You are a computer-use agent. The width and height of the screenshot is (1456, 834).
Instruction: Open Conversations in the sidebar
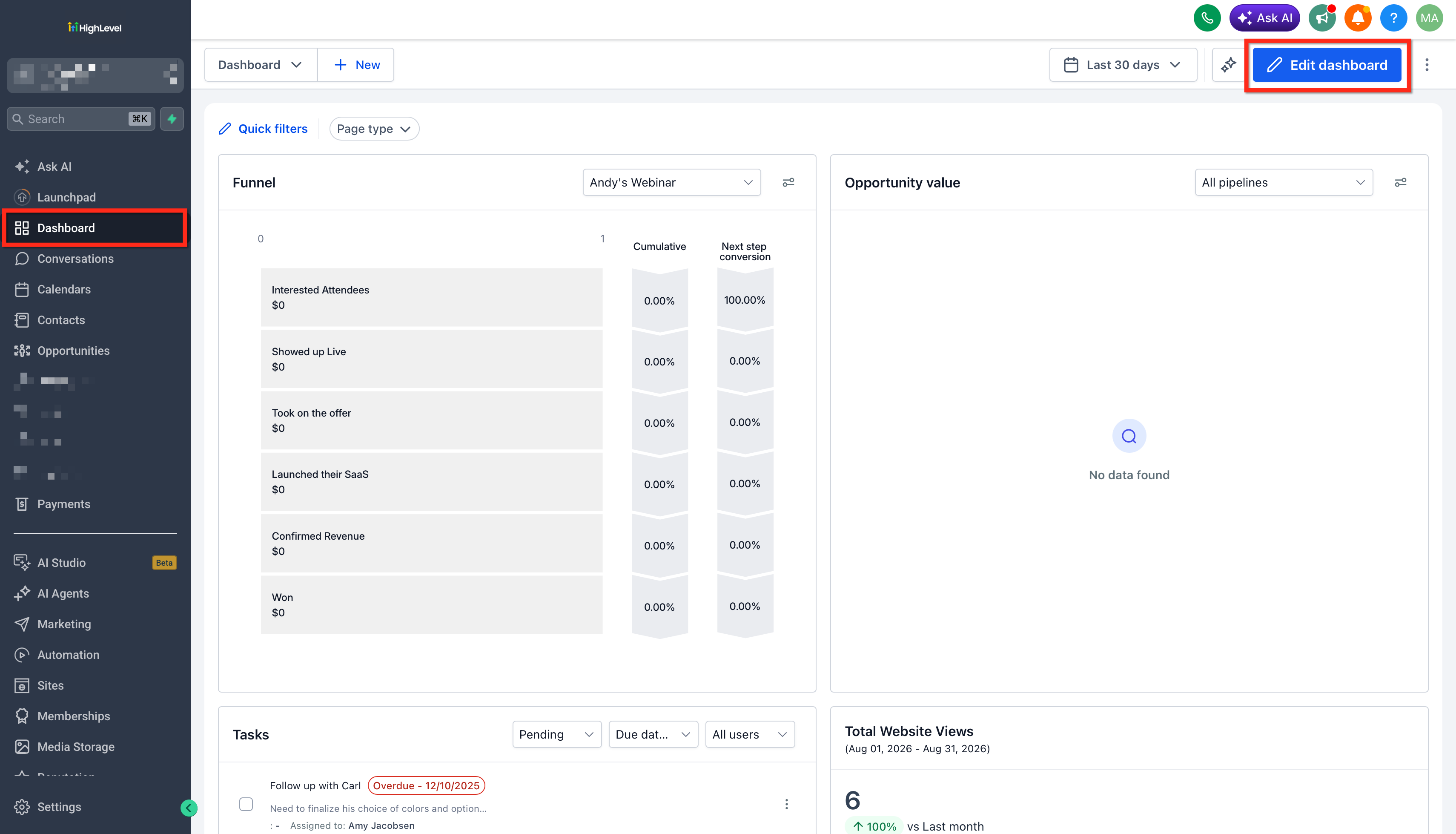95,258
